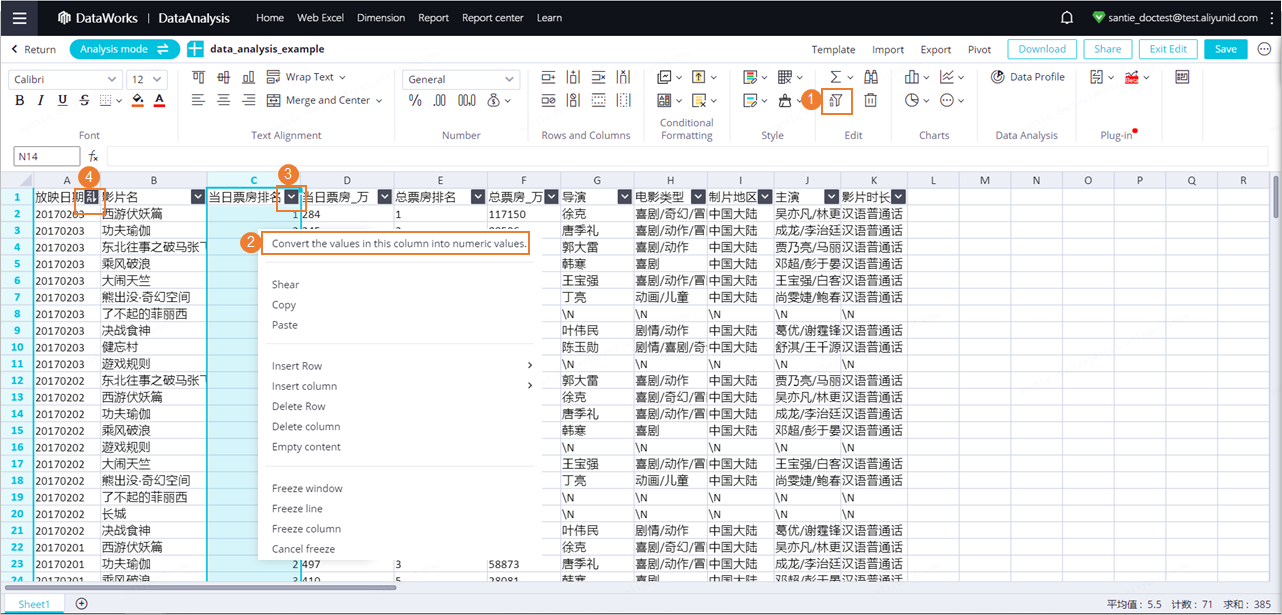Click the strikethrough formatting icon
This screenshot has width=1282, height=615.
coord(84,100)
